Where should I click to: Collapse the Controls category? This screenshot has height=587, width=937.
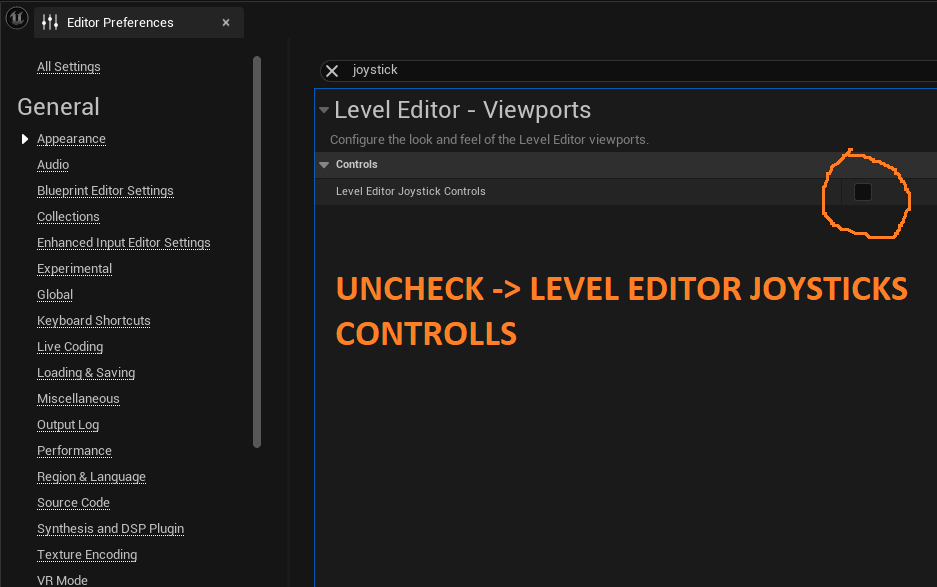click(x=324, y=164)
